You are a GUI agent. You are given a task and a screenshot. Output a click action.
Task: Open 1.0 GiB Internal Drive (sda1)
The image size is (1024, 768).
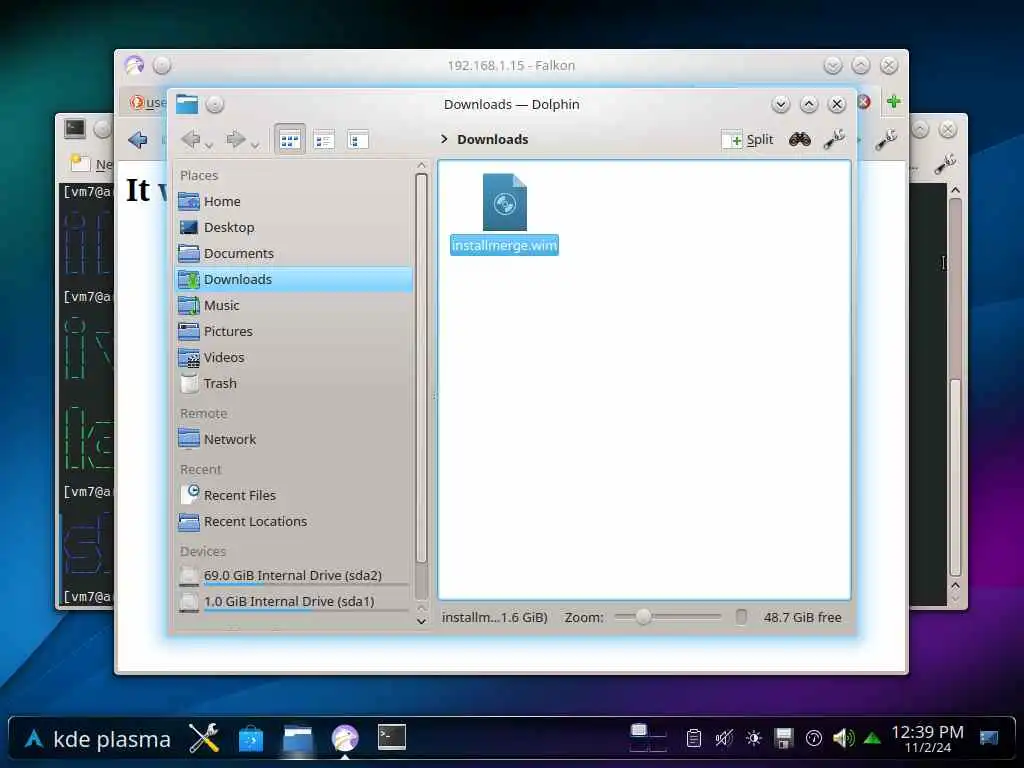pos(294,601)
